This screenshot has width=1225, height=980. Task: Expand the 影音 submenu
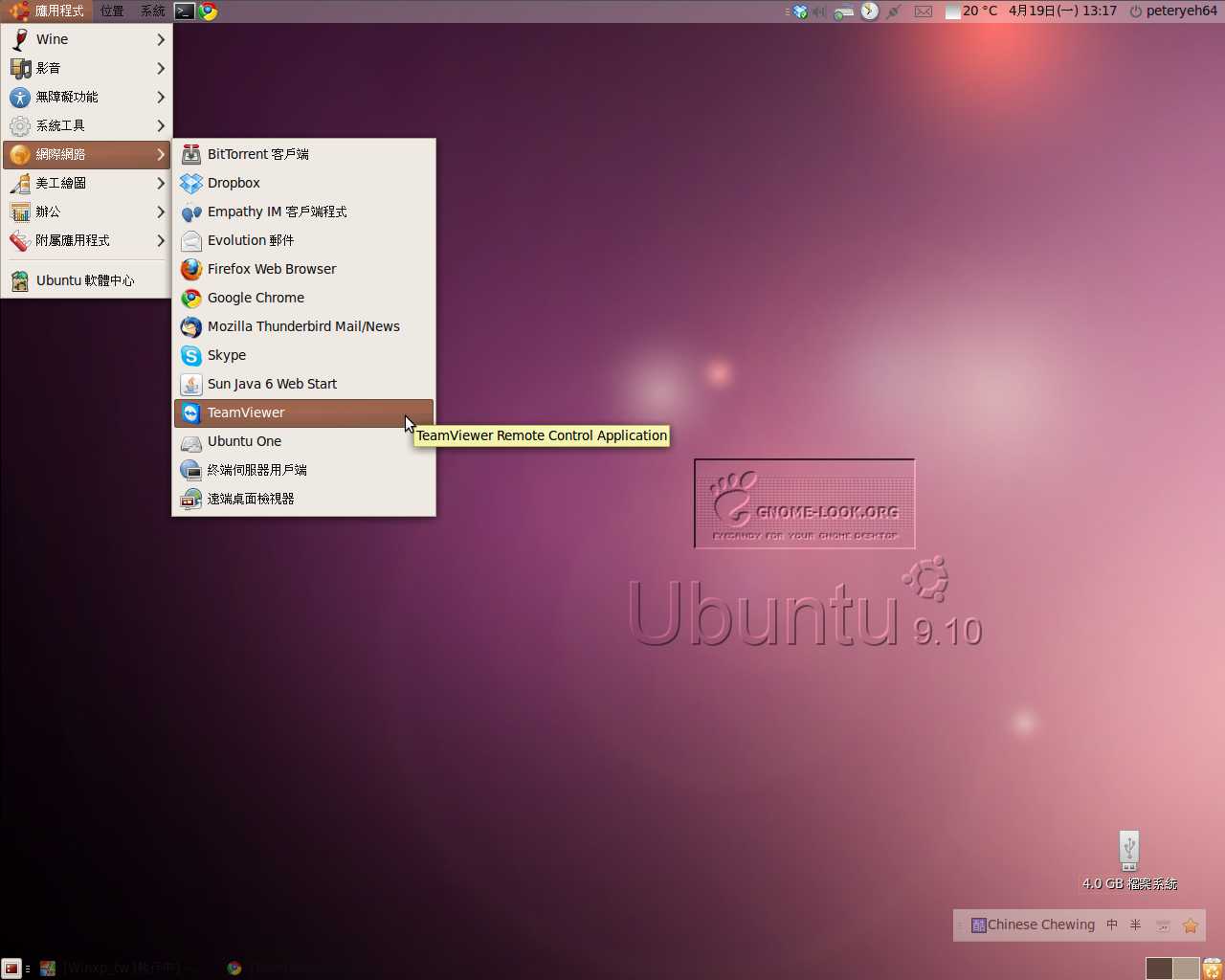[x=86, y=68]
